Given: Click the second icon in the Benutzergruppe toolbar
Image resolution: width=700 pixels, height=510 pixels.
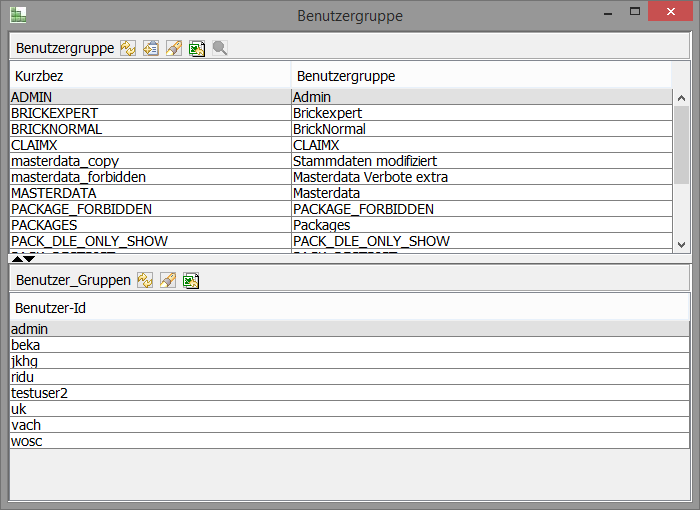Looking at the screenshot, I should (x=151, y=48).
